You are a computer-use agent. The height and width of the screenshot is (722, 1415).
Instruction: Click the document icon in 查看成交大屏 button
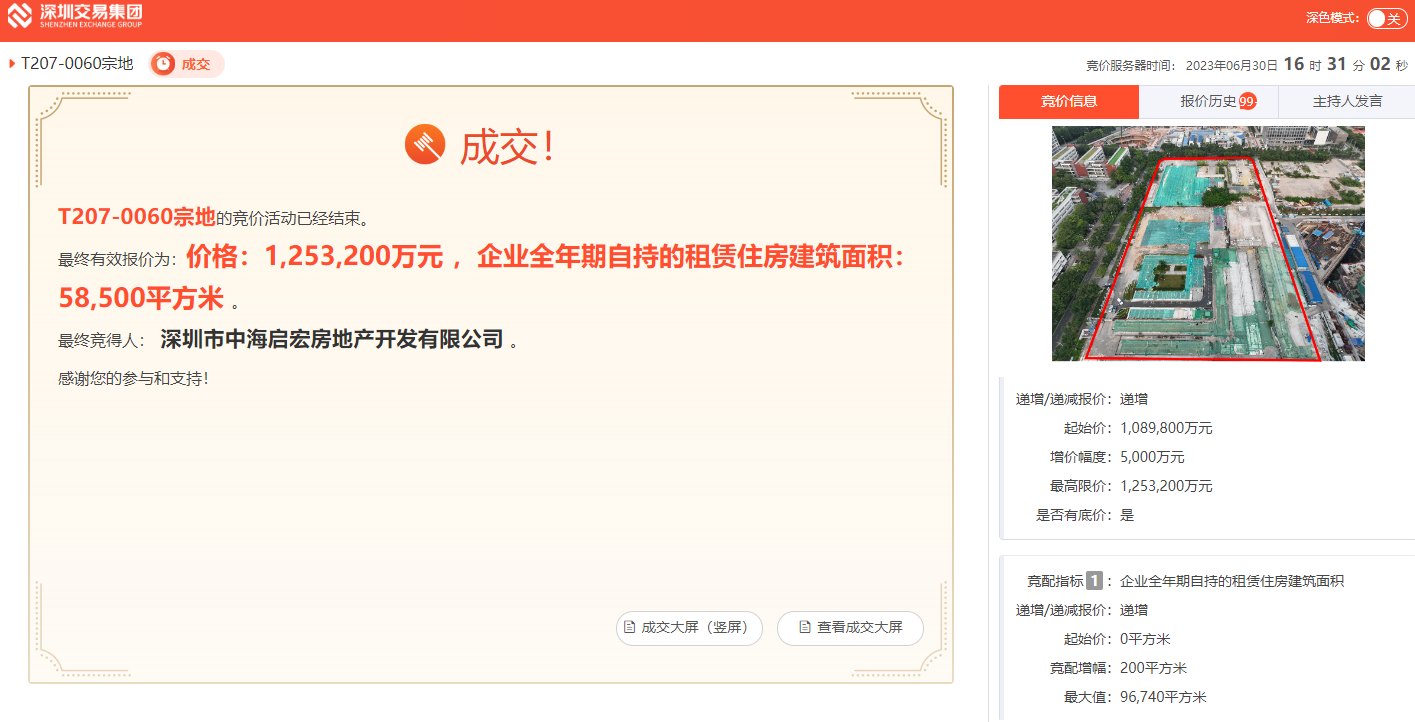(x=805, y=628)
